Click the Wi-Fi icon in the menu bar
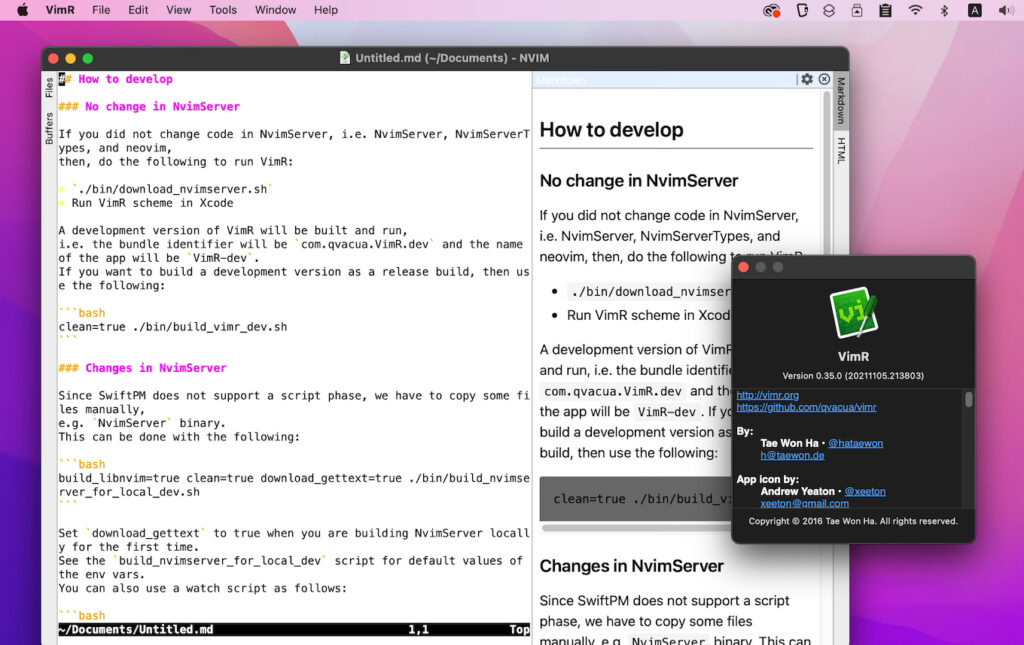Viewport: 1024px width, 645px height. (916, 10)
